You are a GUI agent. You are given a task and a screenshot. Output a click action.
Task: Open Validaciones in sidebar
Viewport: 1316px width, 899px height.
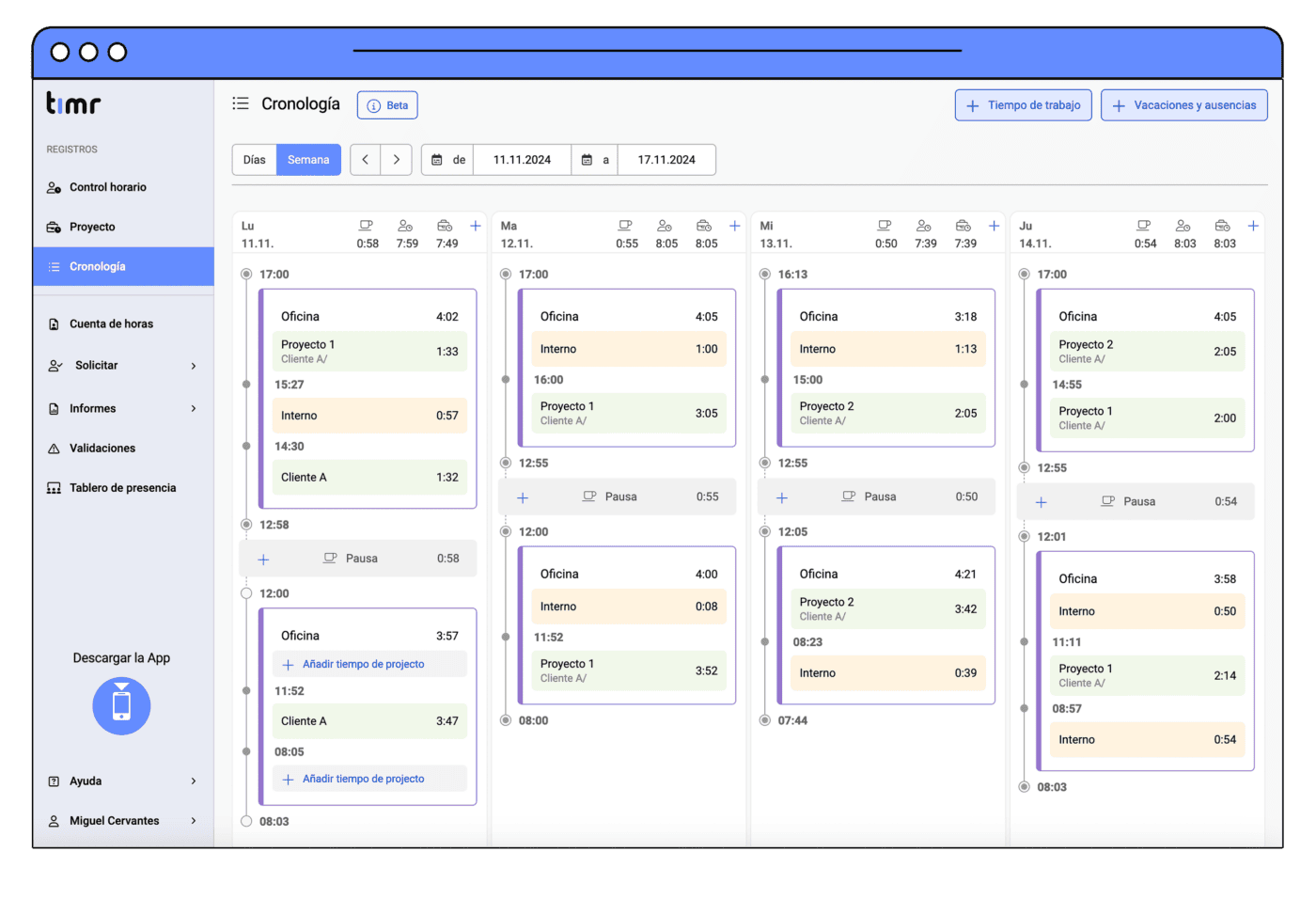coord(123,448)
